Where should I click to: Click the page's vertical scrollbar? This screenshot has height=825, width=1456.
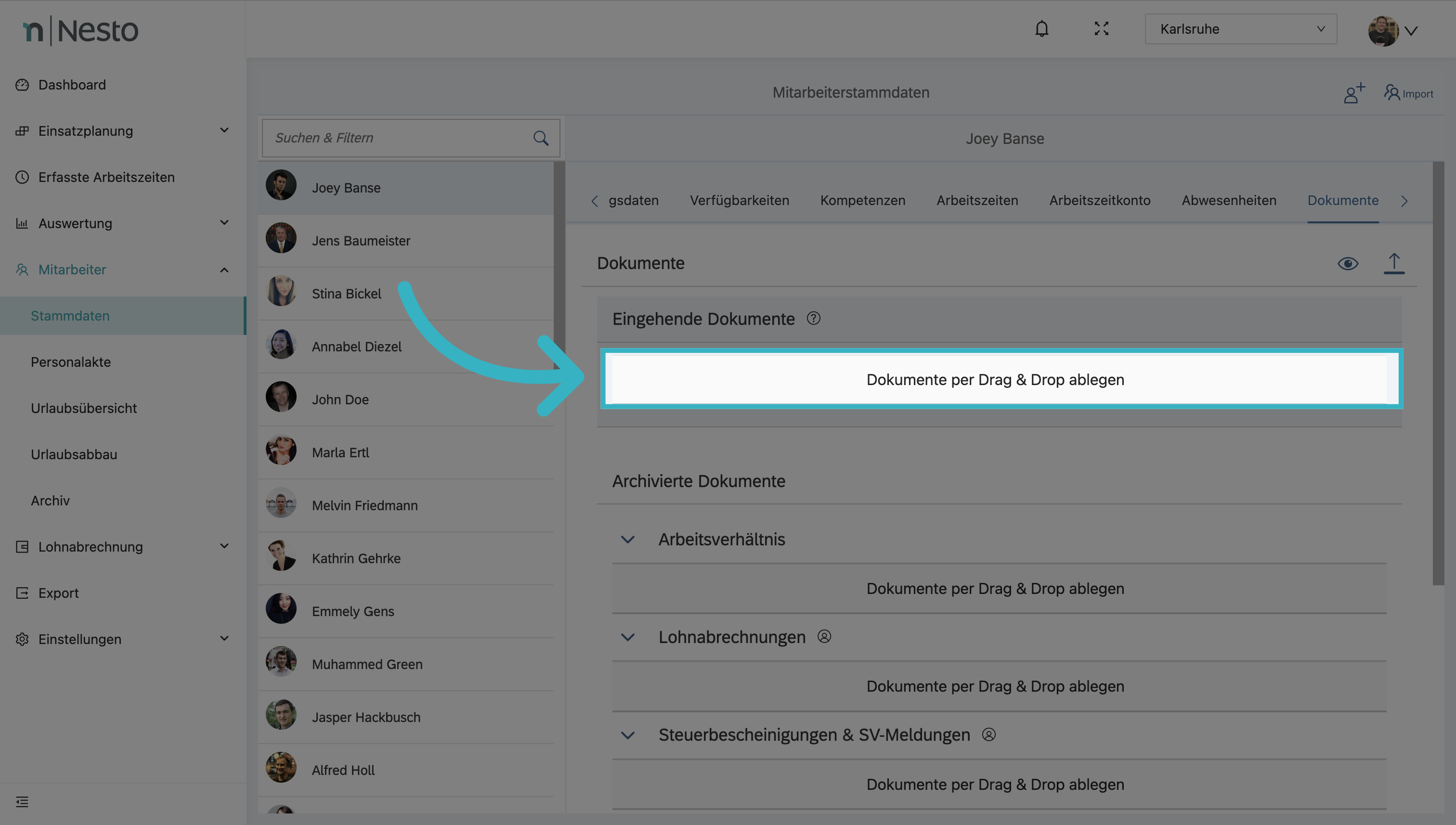point(1438,374)
